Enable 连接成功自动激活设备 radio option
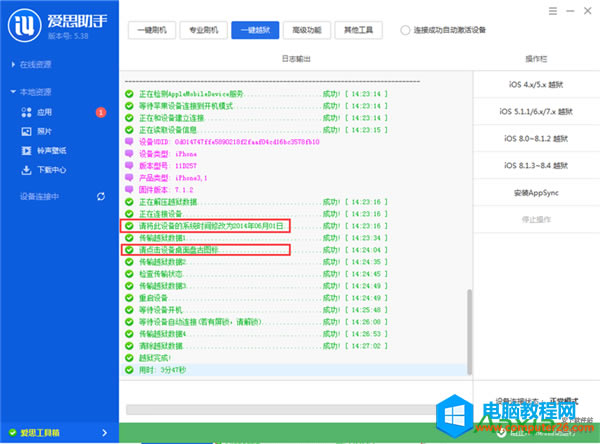600x444 pixels. 405,30
